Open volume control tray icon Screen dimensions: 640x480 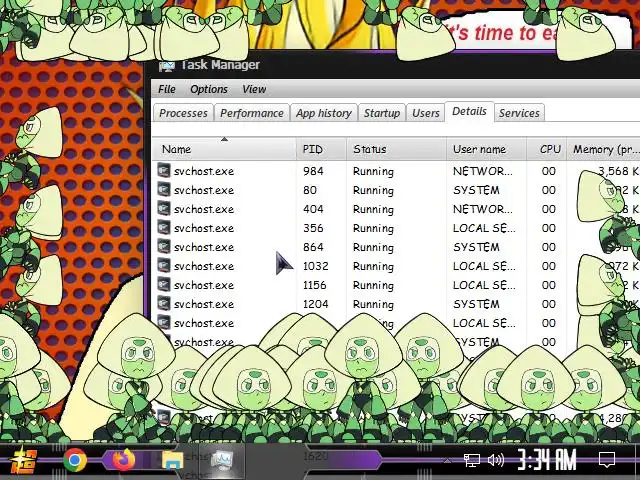tap(496, 460)
